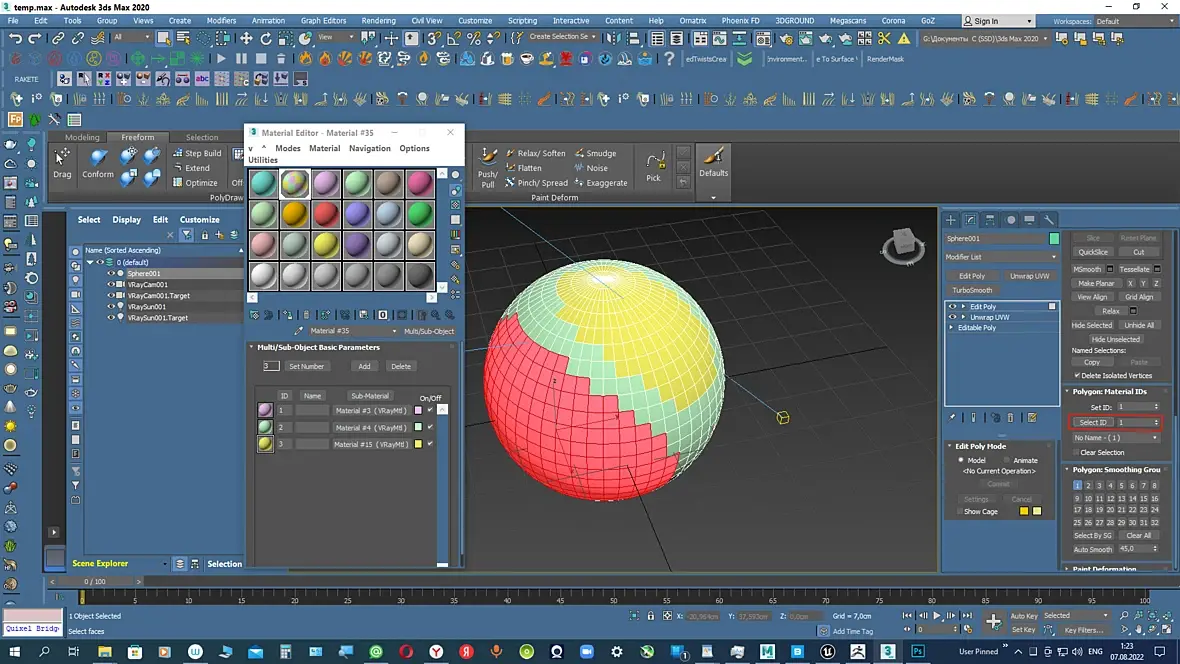1180x664 pixels.
Task: Pick the material eyedropper in Material Editor
Action: coord(298,331)
